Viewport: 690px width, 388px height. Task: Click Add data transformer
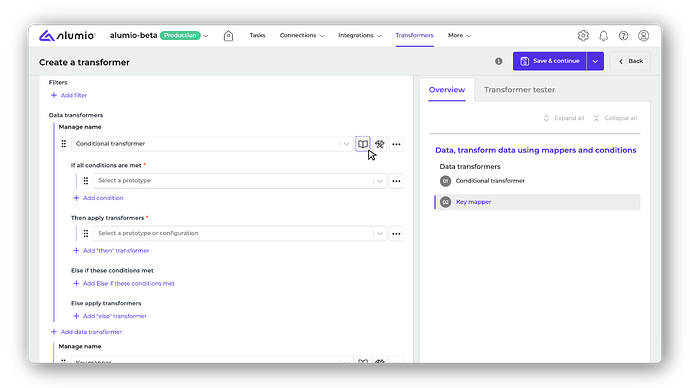pos(86,332)
